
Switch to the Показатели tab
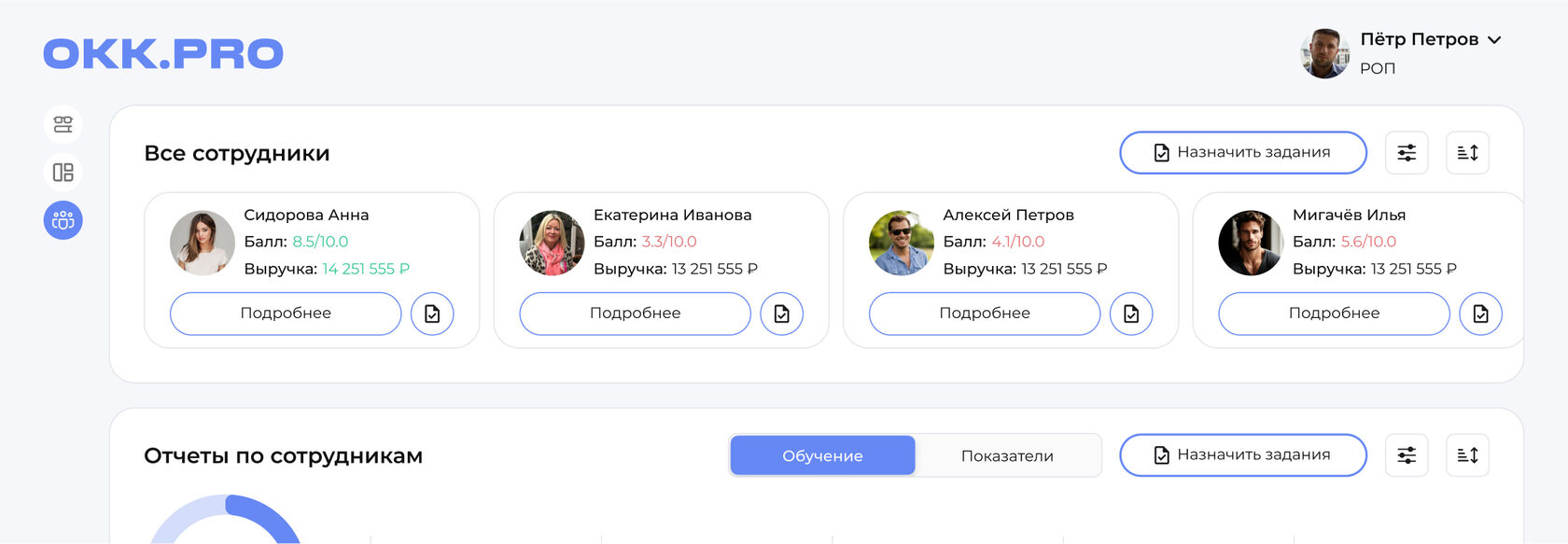[x=1007, y=455]
